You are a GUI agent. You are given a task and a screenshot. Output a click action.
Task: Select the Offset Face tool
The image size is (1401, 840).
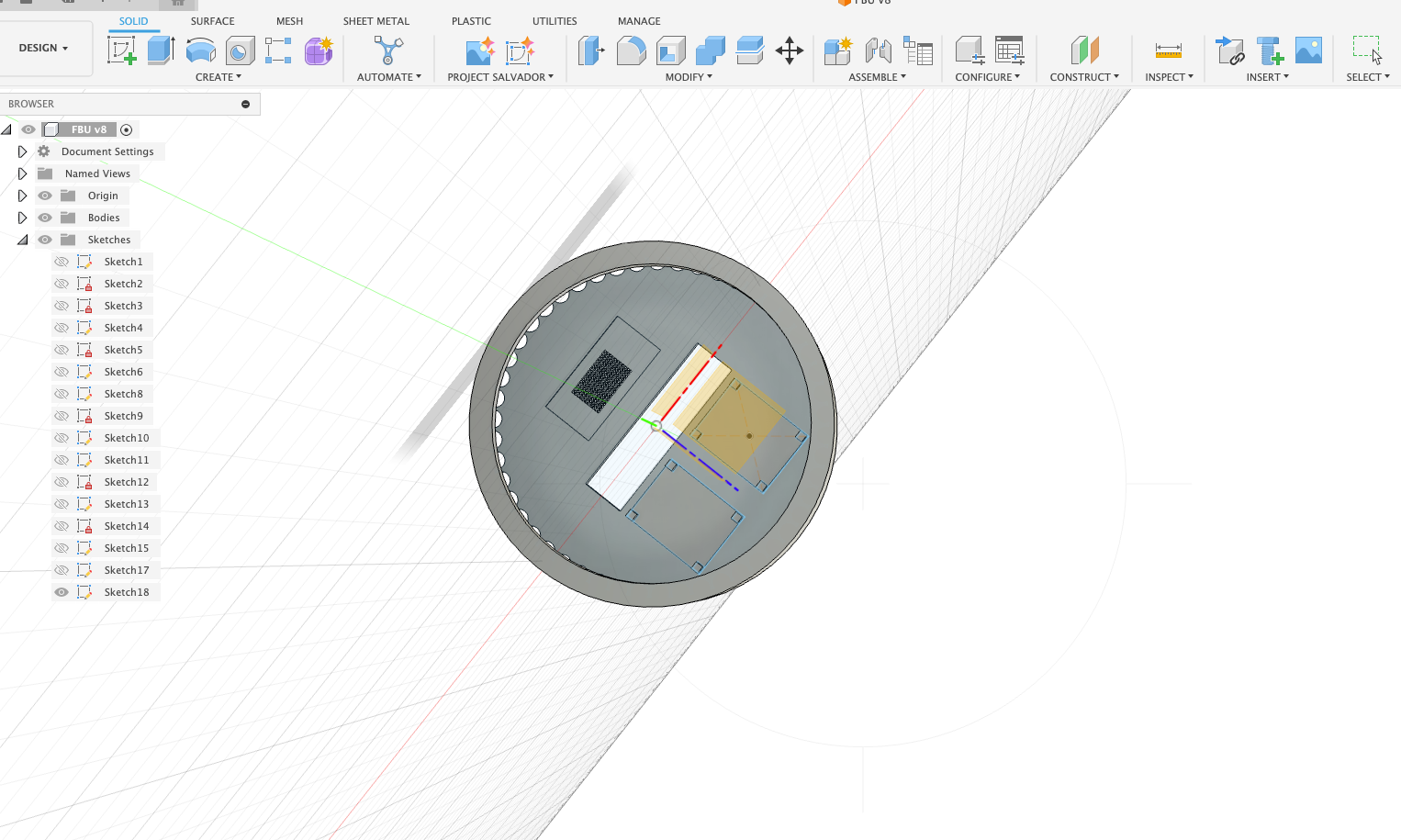click(750, 50)
